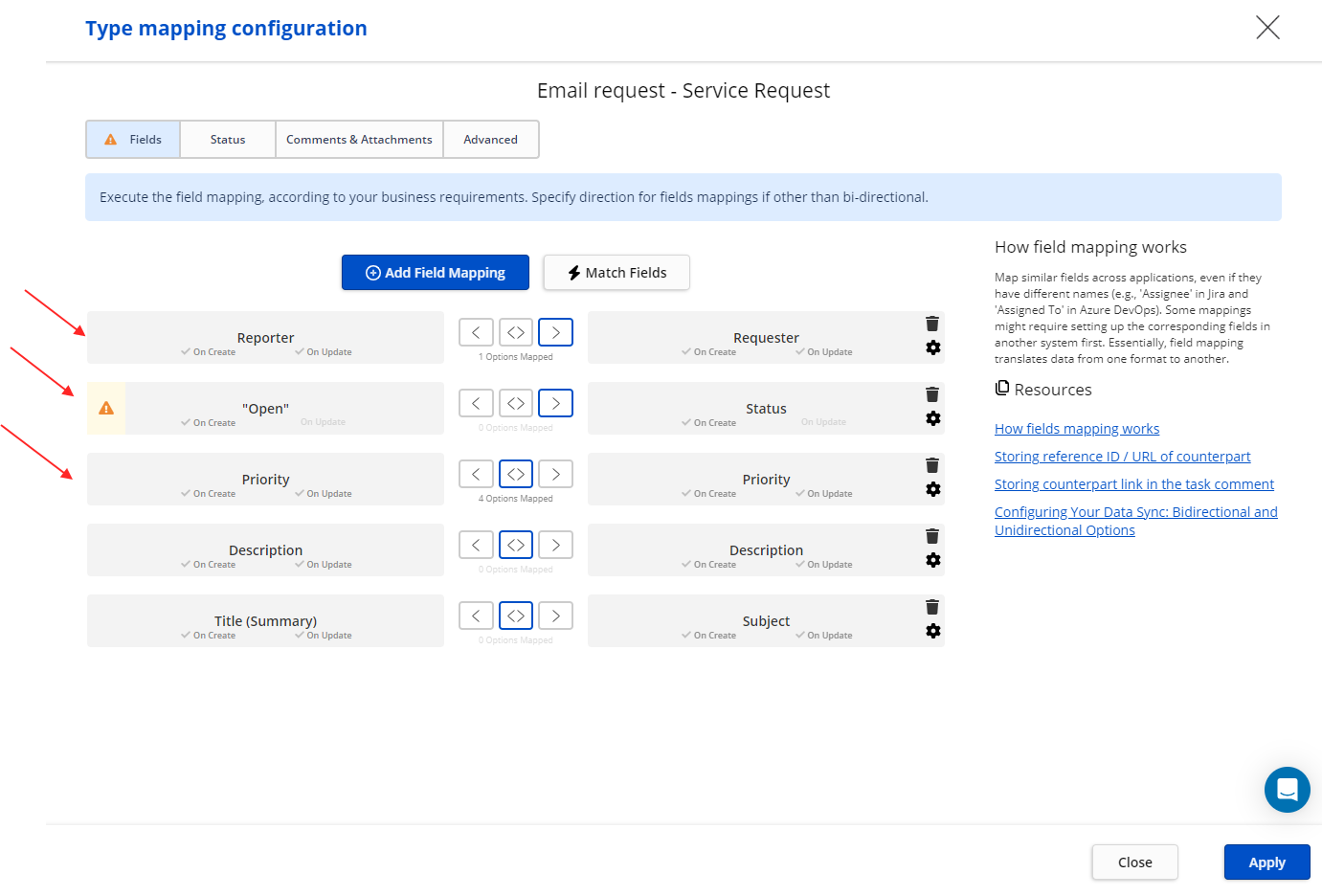Delete the Reporter-Requester mapping with trash icon

(x=932, y=324)
